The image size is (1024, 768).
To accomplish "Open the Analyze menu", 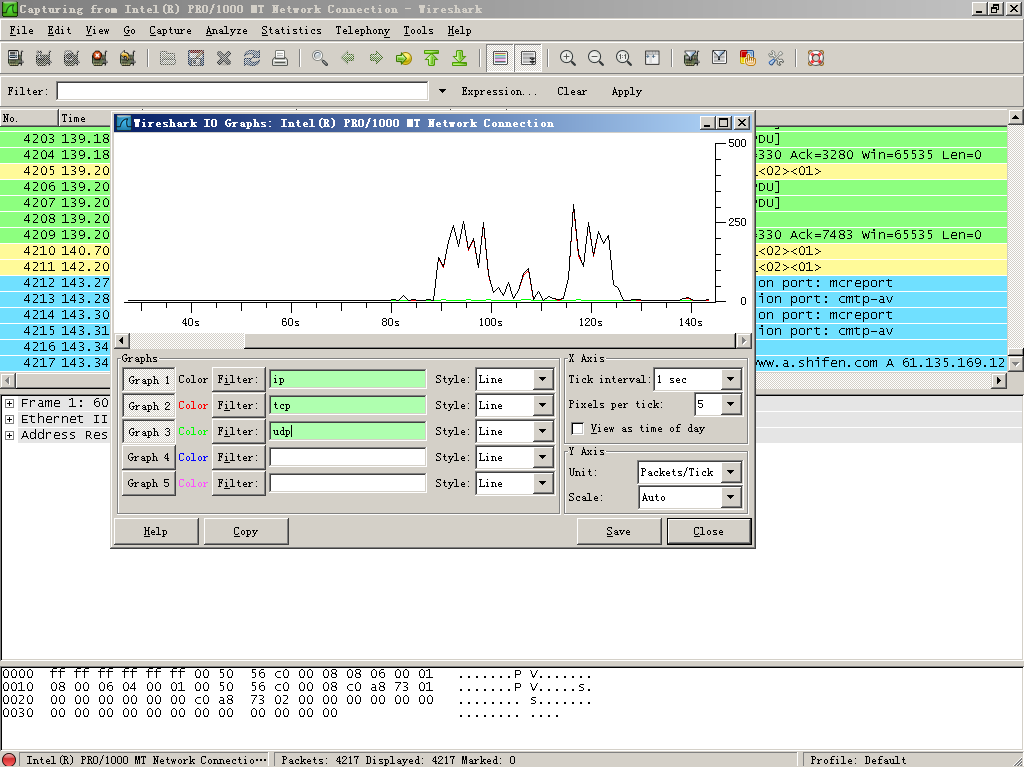I will click(x=226, y=31).
